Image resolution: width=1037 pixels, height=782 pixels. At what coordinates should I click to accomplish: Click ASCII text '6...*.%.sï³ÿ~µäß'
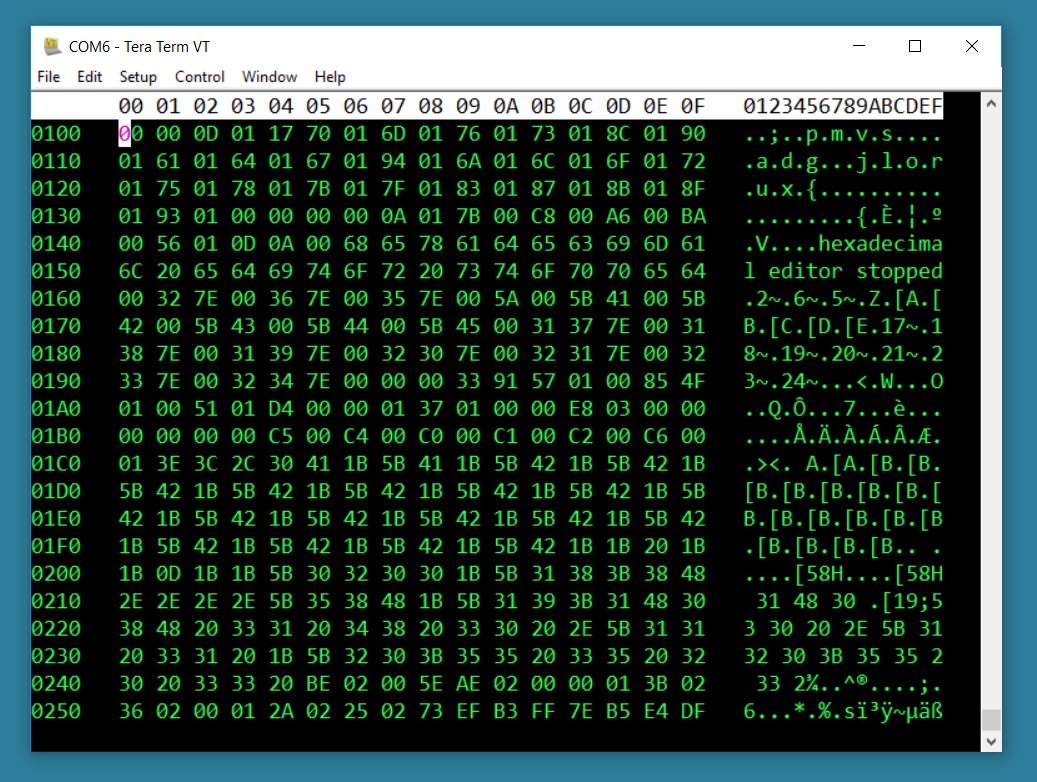(x=843, y=711)
